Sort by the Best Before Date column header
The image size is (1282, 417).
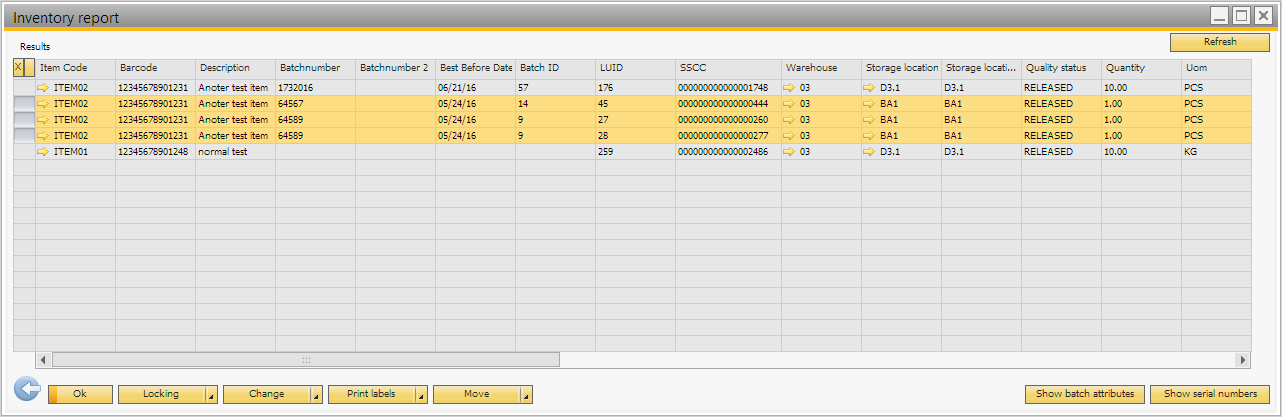475,68
